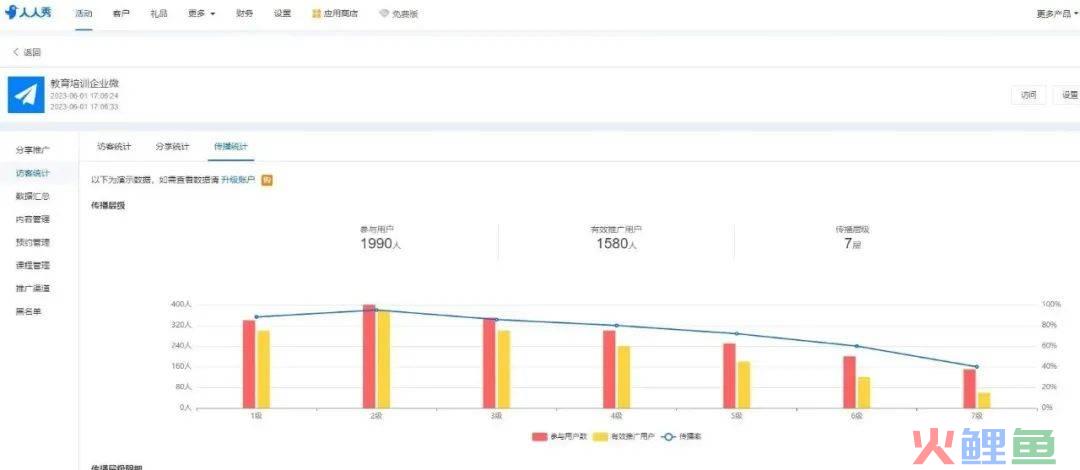
Task: Select 数据汇总 in the left sidebar
Action: (33, 196)
